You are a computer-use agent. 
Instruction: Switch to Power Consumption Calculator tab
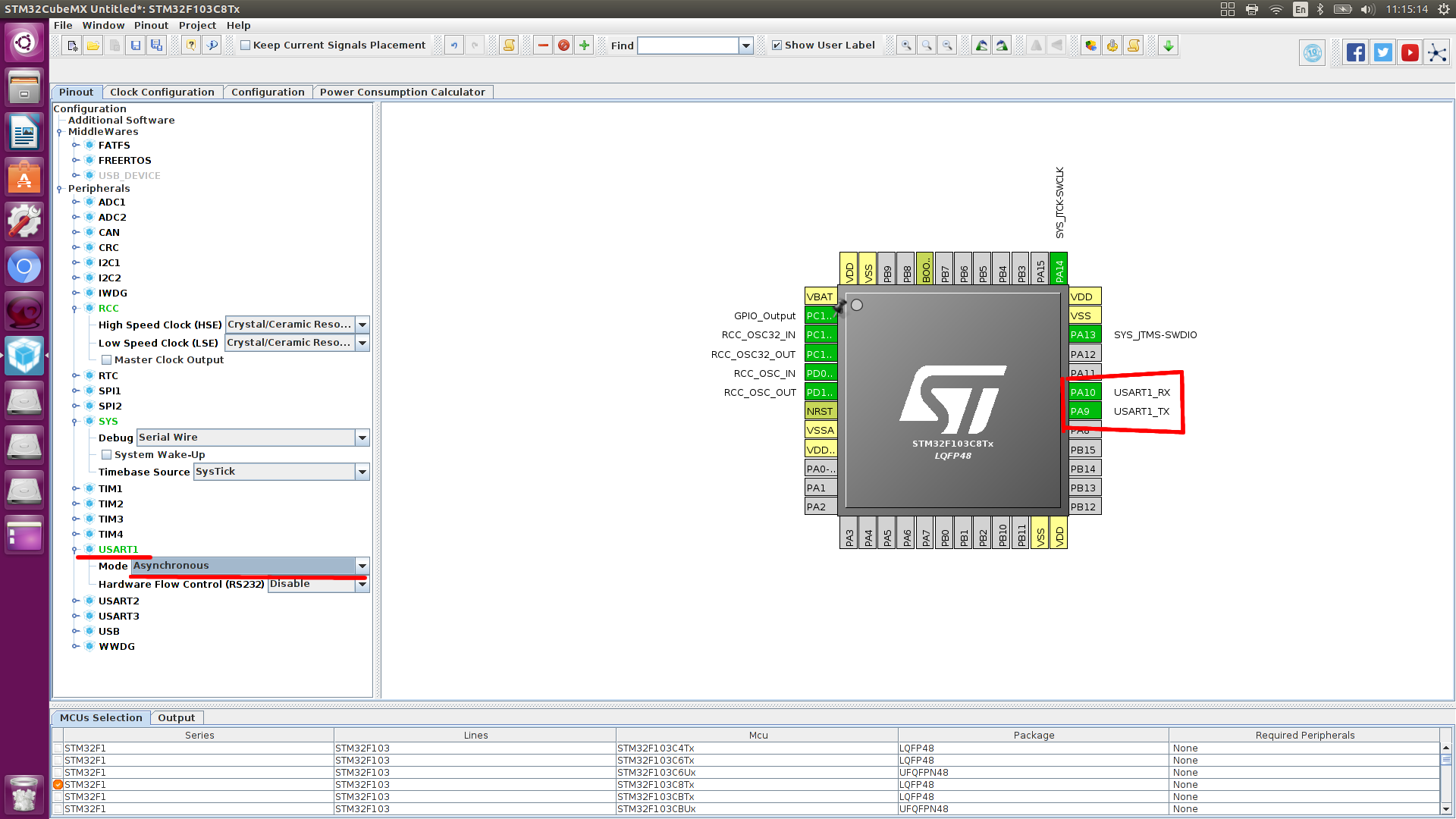(402, 92)
